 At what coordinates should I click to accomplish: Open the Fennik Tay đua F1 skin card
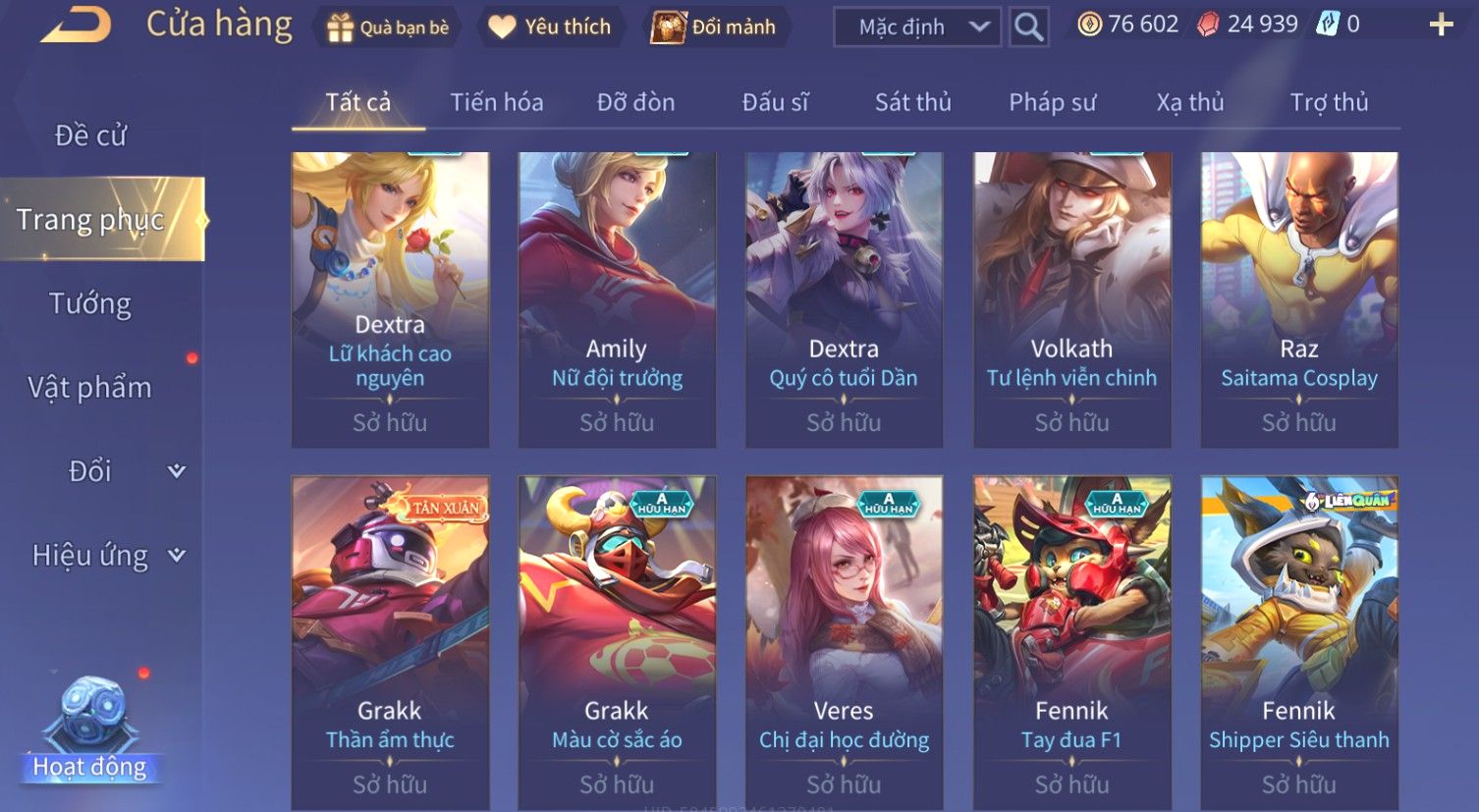pos(1071,642)
